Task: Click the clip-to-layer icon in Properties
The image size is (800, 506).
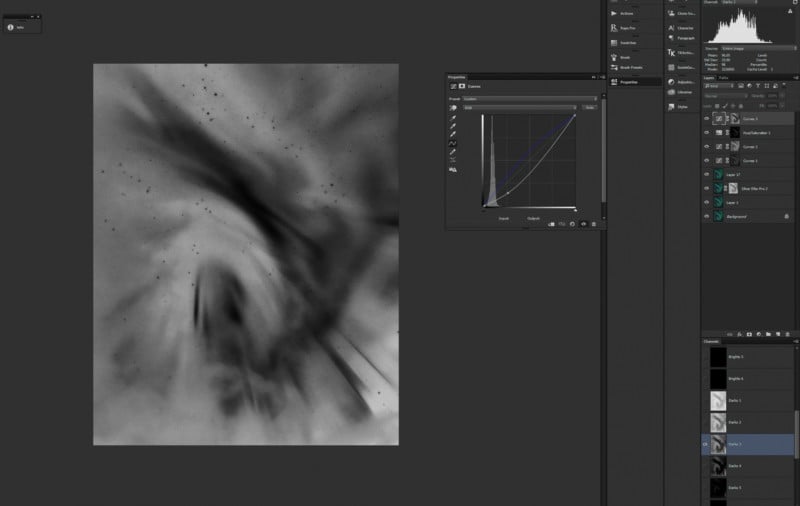Action: tap(551, 224)
